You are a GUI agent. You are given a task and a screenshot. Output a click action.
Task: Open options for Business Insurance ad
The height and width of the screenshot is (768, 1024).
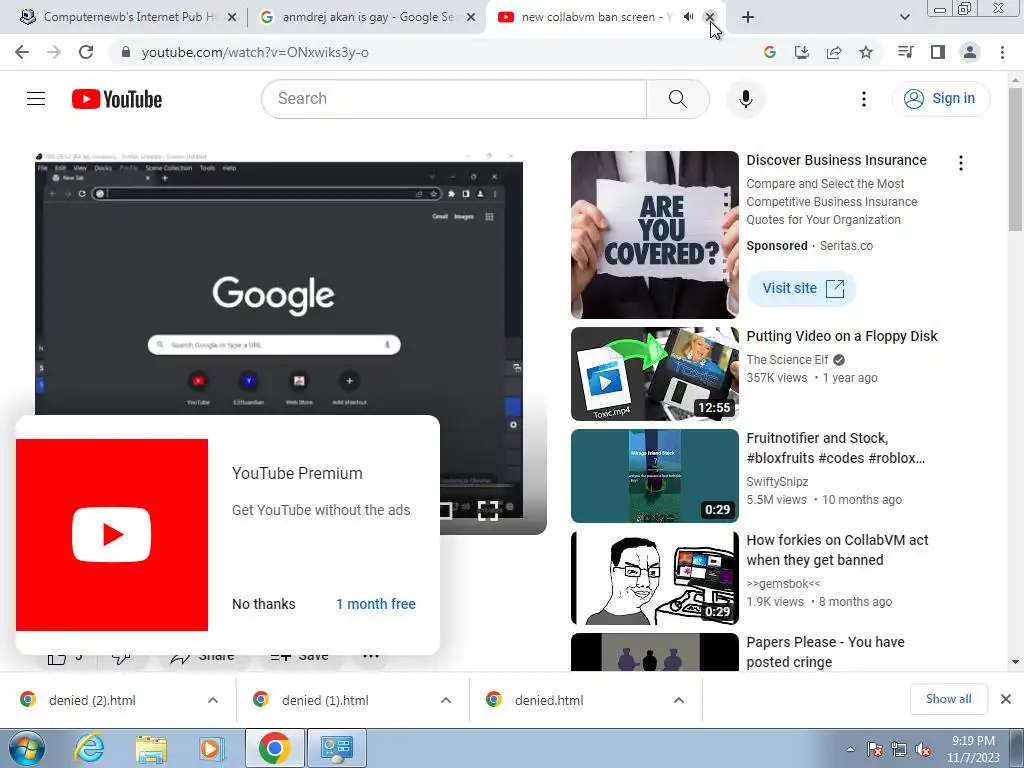961,163
